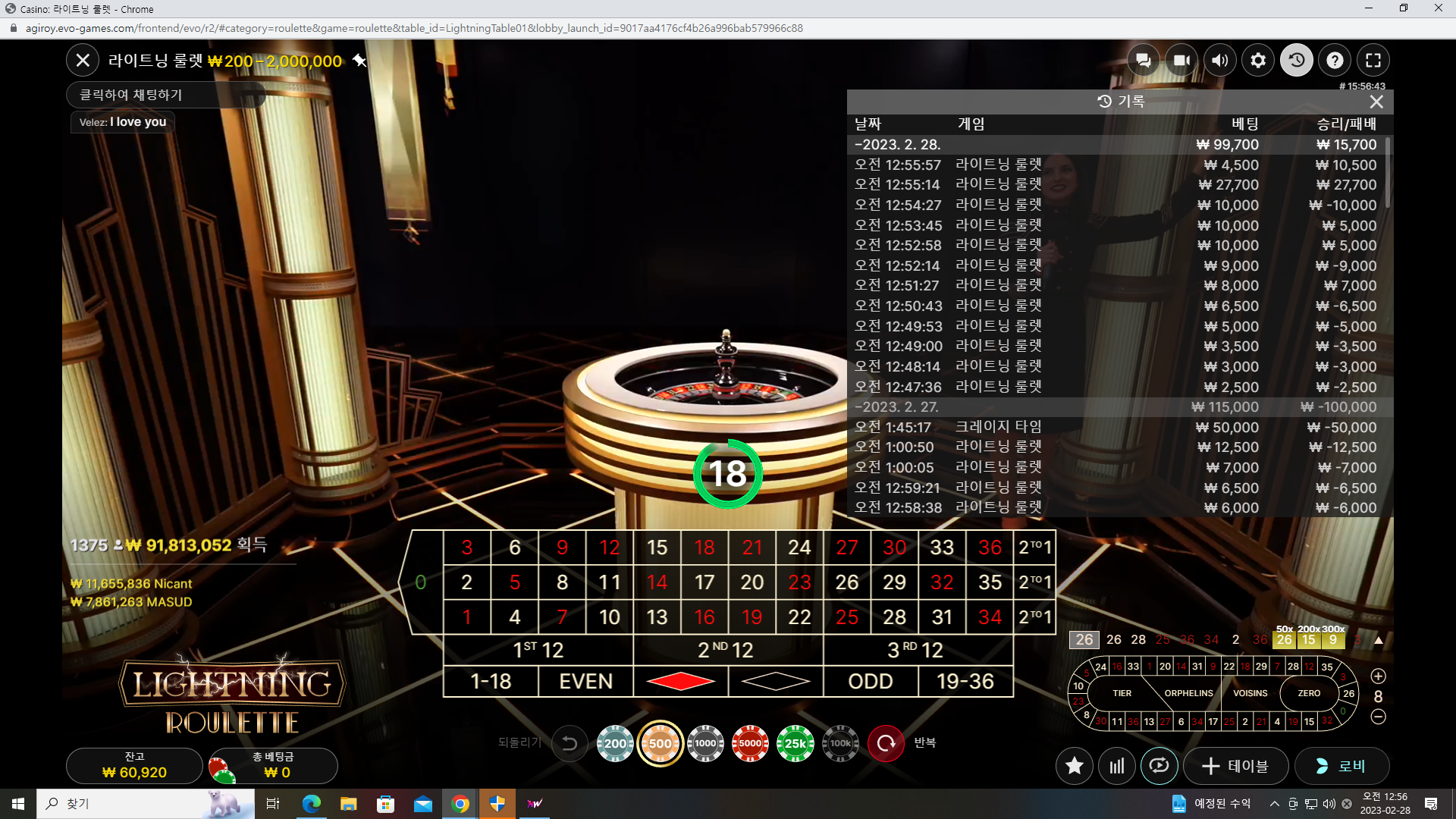Screen dimensions: 1456x819
Task: Decrease racetrack neighbors with minus icon
Action: pyautogui.click(x=1379, y=717)
